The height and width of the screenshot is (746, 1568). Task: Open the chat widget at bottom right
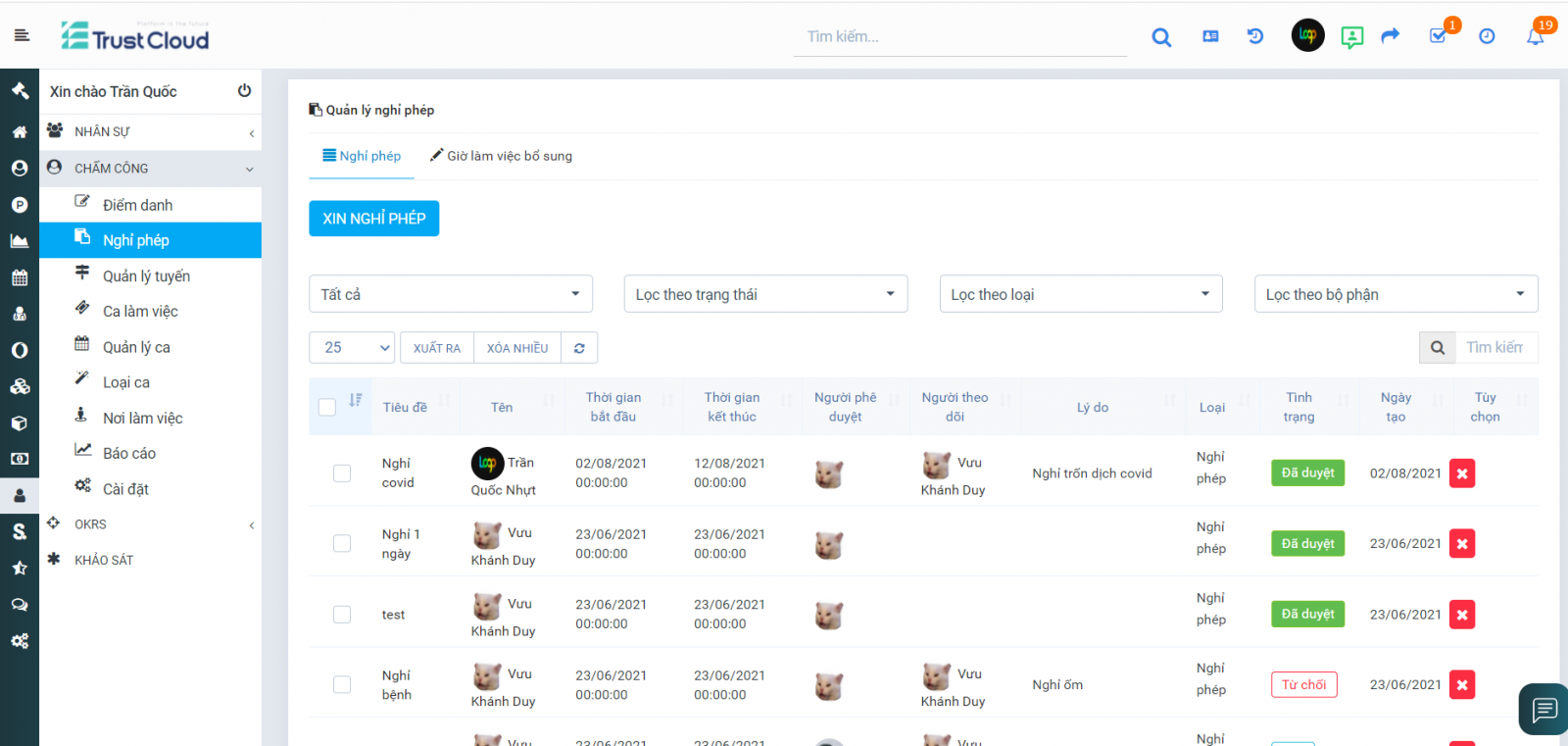pos(1543,709)
